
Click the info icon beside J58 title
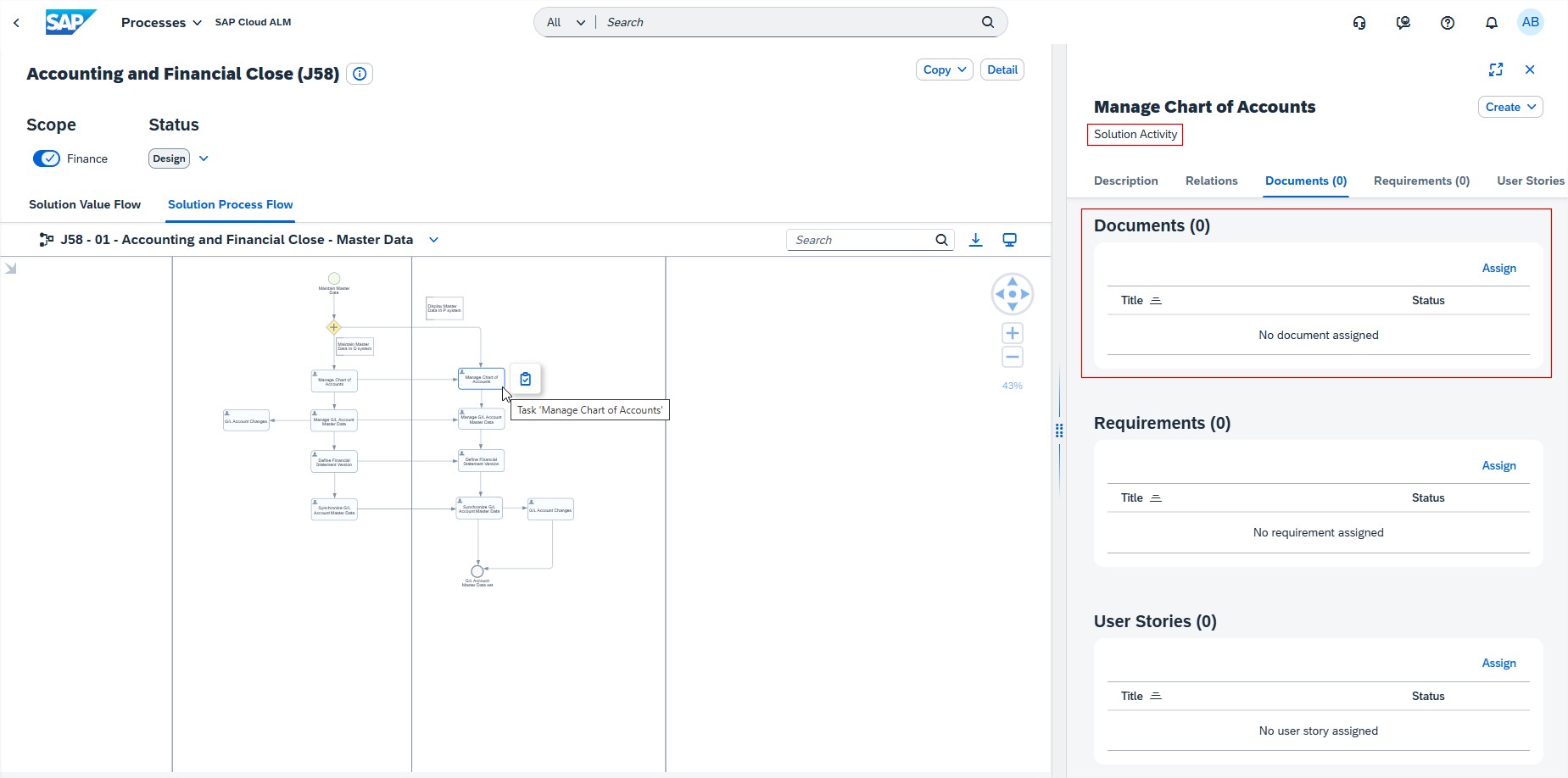[x=360, y=75]
